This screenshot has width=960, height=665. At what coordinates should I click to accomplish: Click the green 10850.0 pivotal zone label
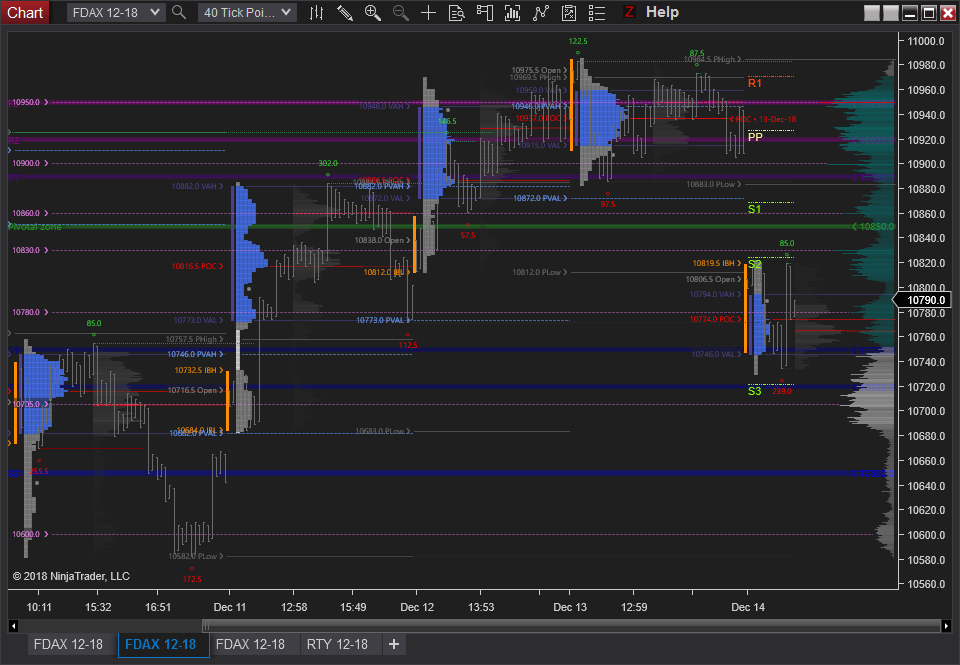873,227
